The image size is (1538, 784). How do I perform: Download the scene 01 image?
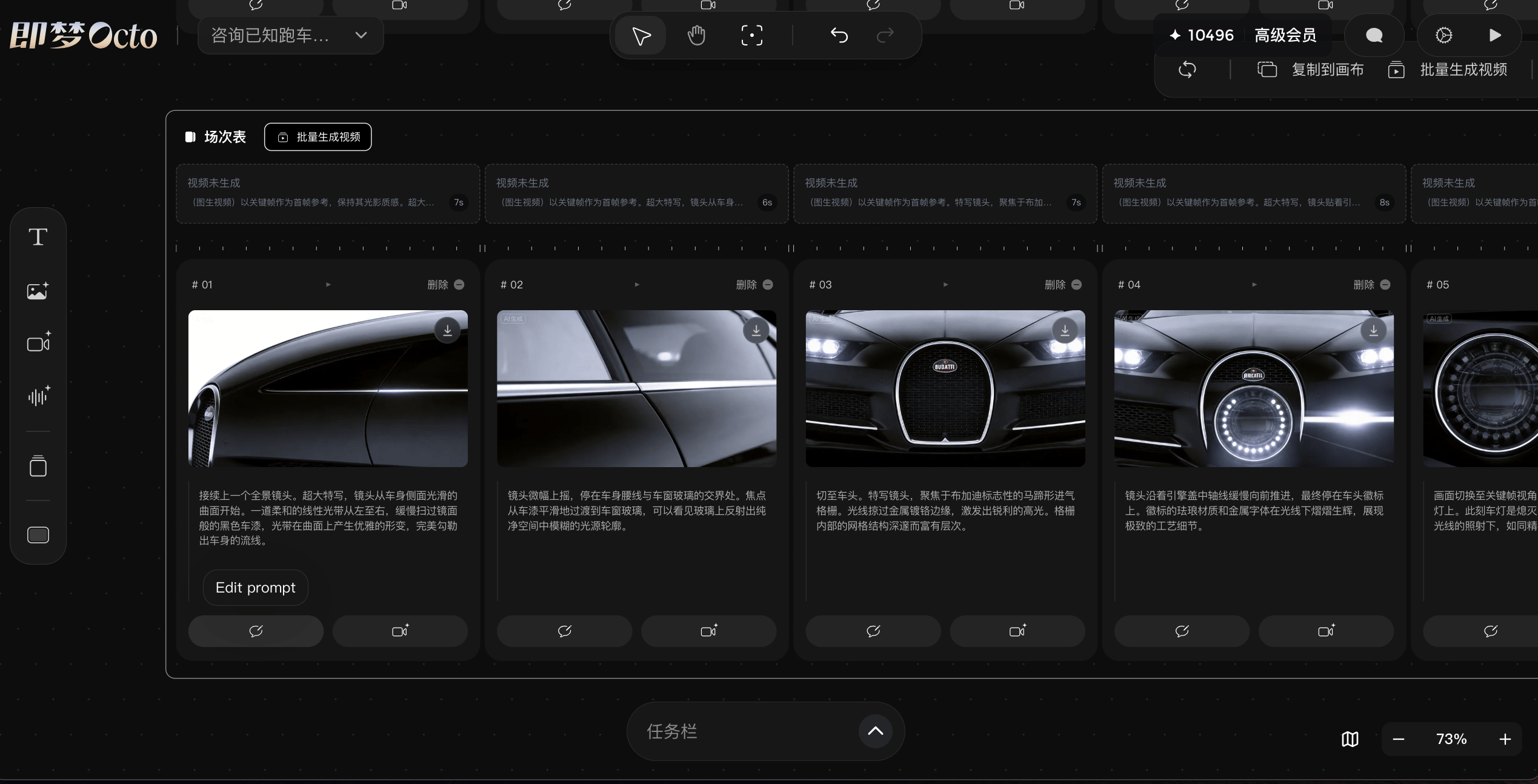(447, 330)
